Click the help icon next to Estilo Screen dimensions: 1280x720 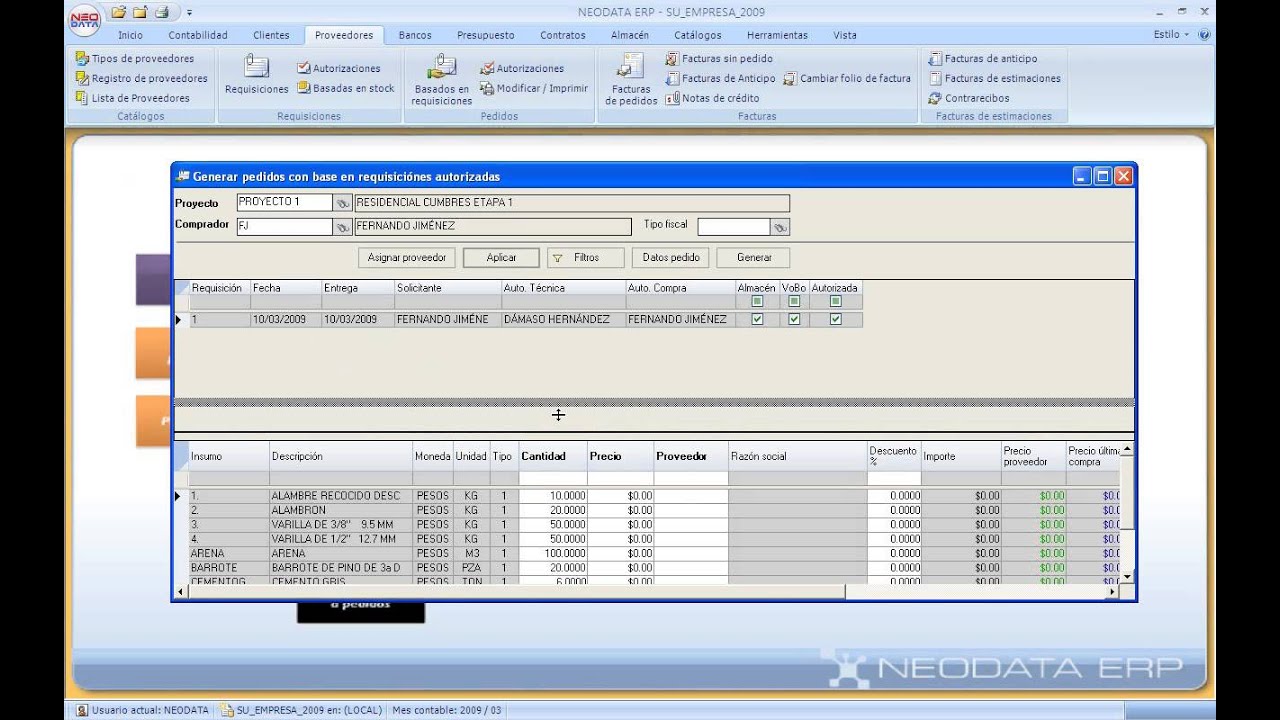(x=1204, y=34)
